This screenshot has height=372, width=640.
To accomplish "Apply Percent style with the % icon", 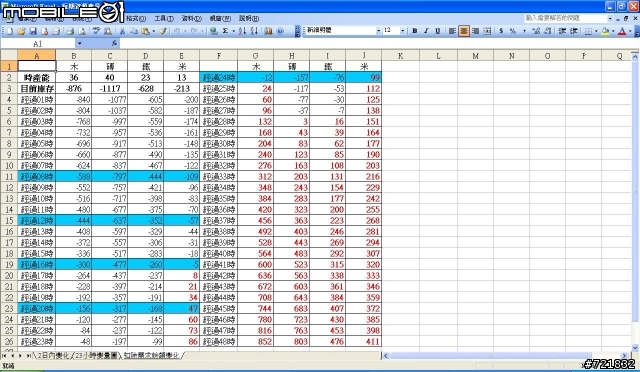I will [x=513, y=31].
